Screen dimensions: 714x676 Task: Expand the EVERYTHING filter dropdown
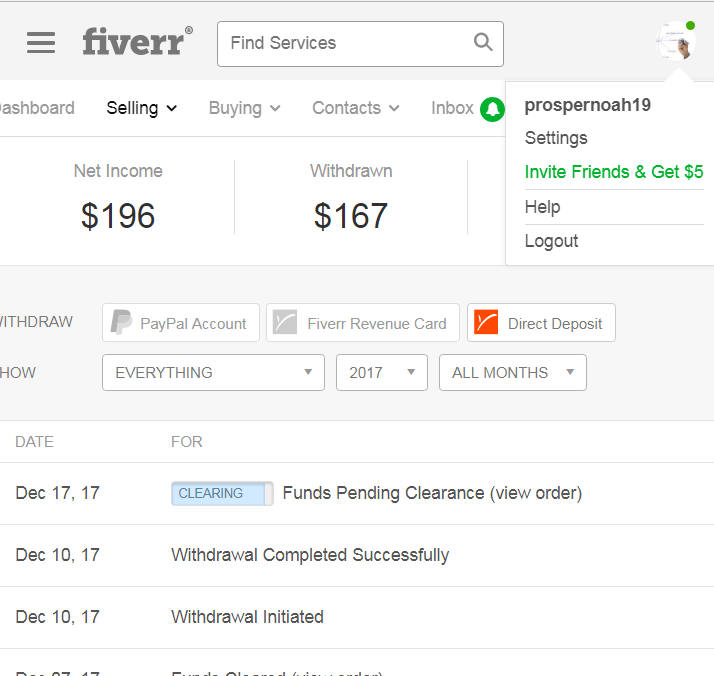pos(213,373)
